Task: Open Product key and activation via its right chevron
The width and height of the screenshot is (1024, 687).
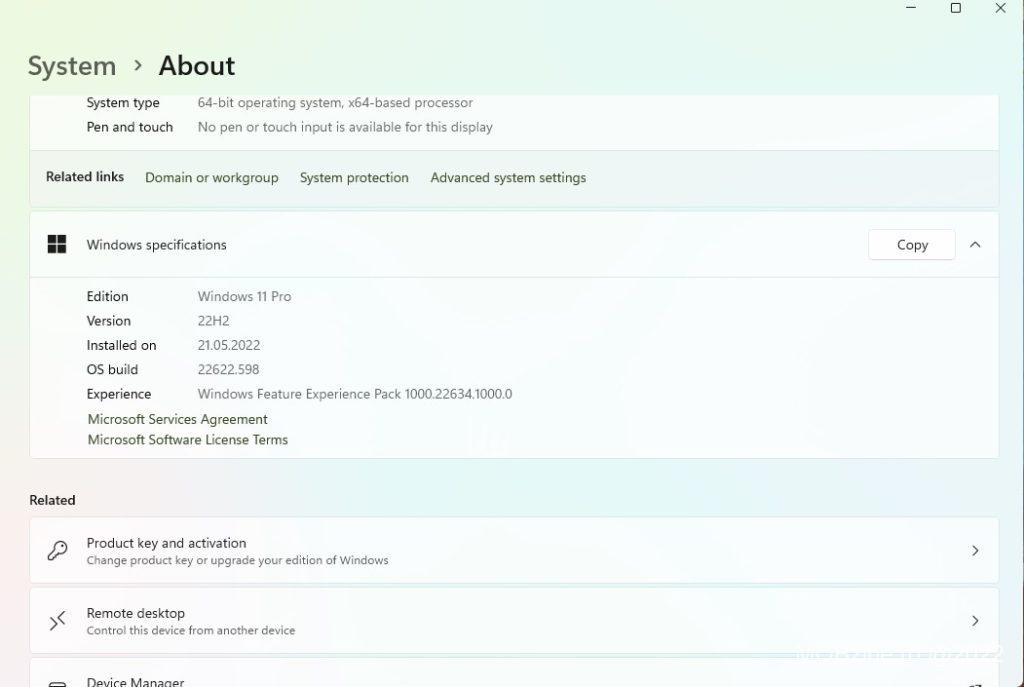Action: (975, 551)
